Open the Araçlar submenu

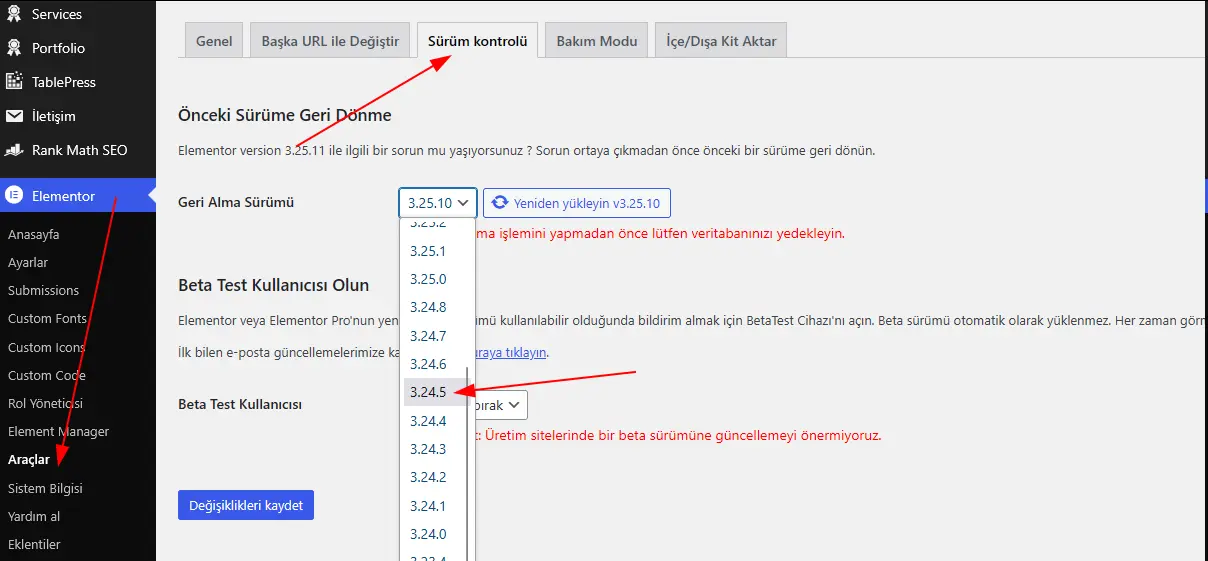pyautogui.click(x=29, y=460)
